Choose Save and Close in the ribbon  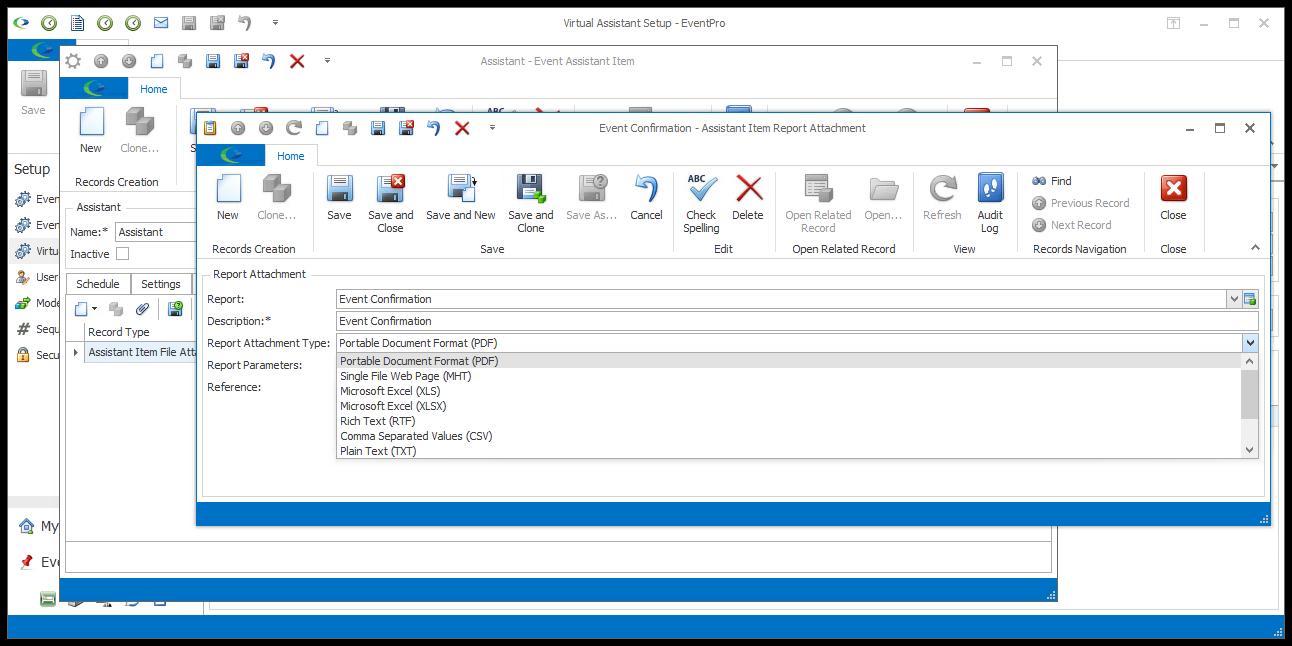point(390,203)
